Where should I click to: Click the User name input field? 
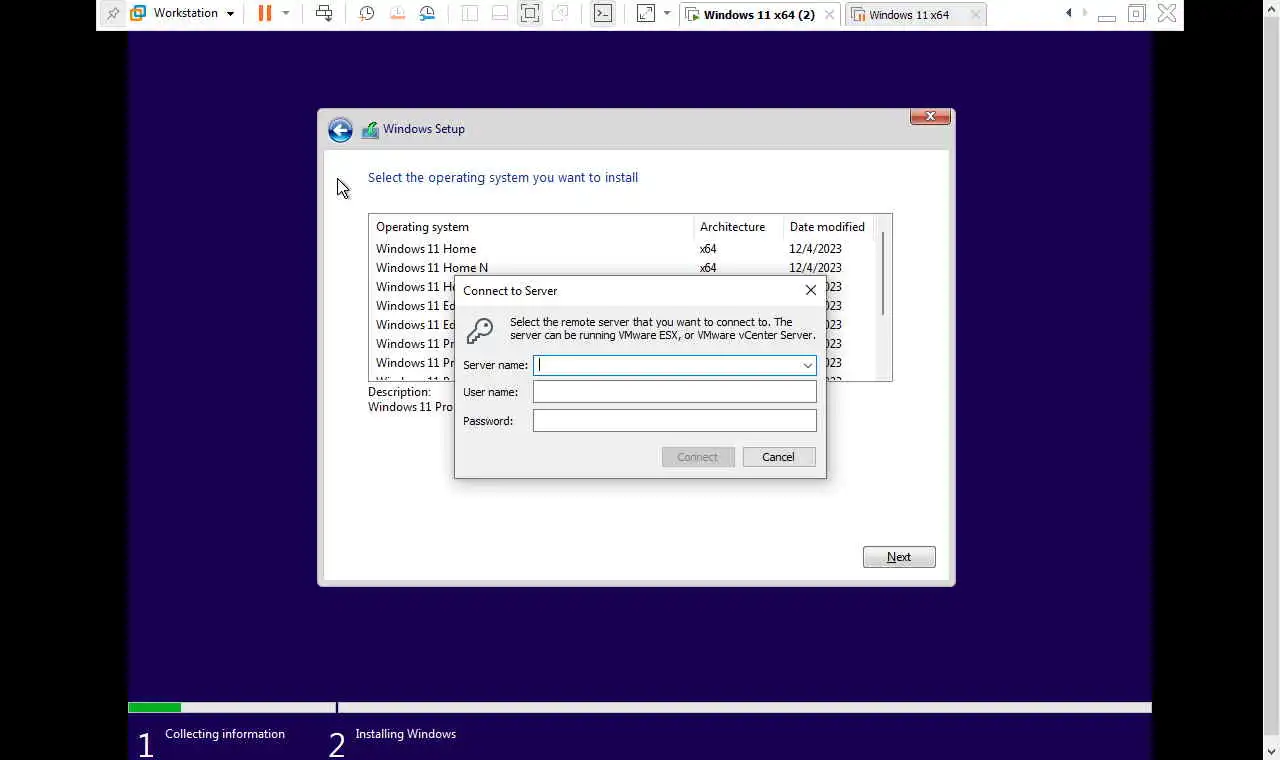[675, 392]
